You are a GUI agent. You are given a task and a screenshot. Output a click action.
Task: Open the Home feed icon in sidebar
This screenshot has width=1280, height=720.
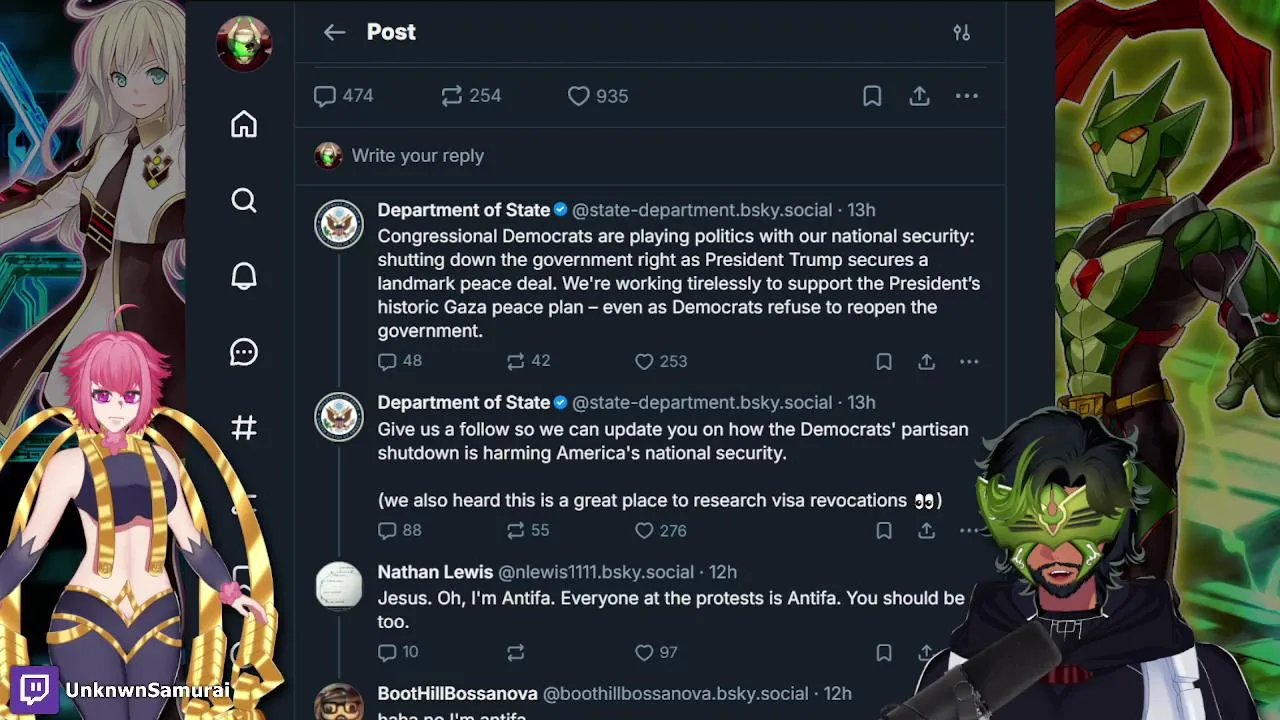point(244,125)
